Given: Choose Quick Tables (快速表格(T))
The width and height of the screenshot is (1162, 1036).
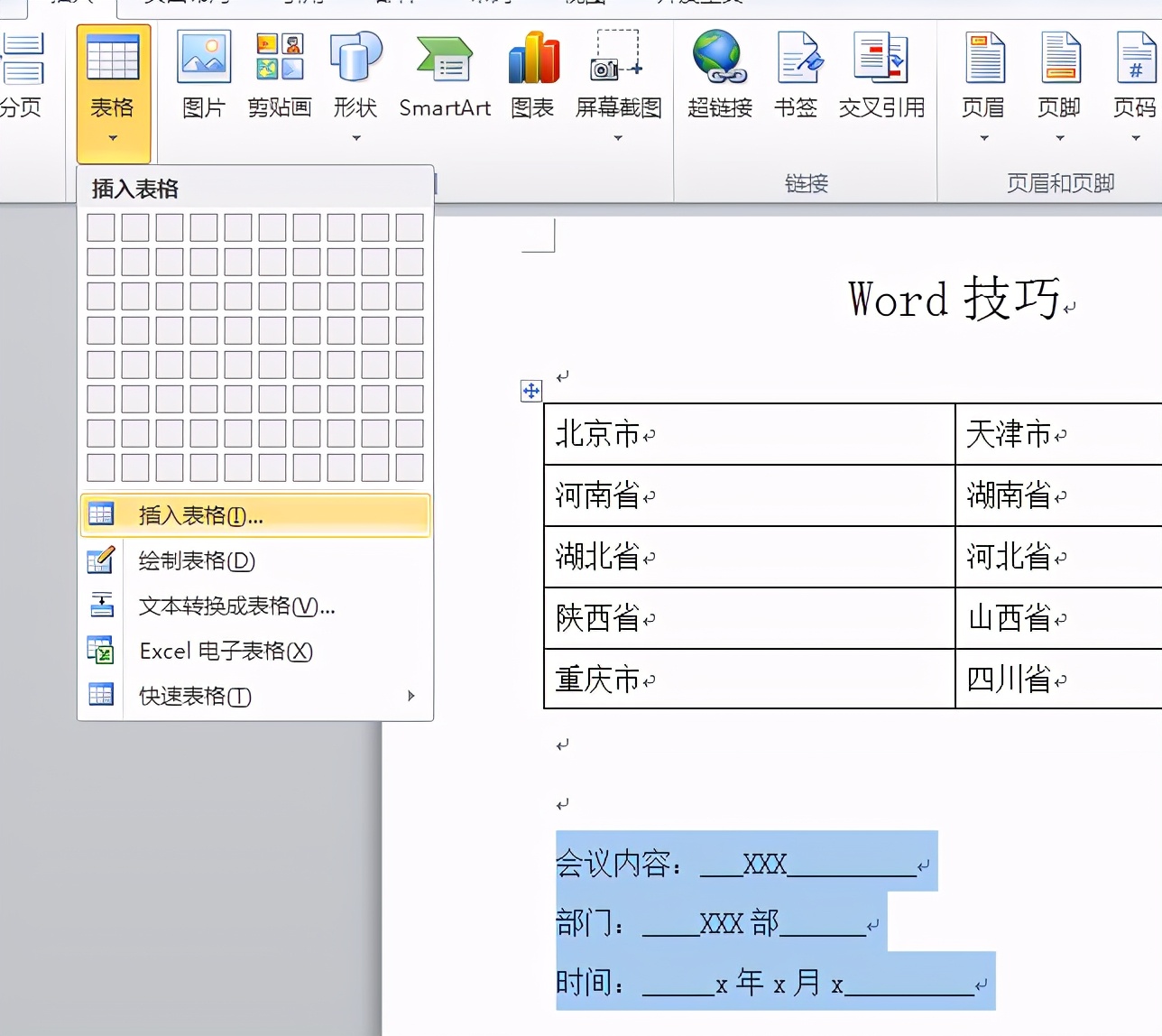Looking at the screenshot, I should pyautogui.click(x=255, y=696).
